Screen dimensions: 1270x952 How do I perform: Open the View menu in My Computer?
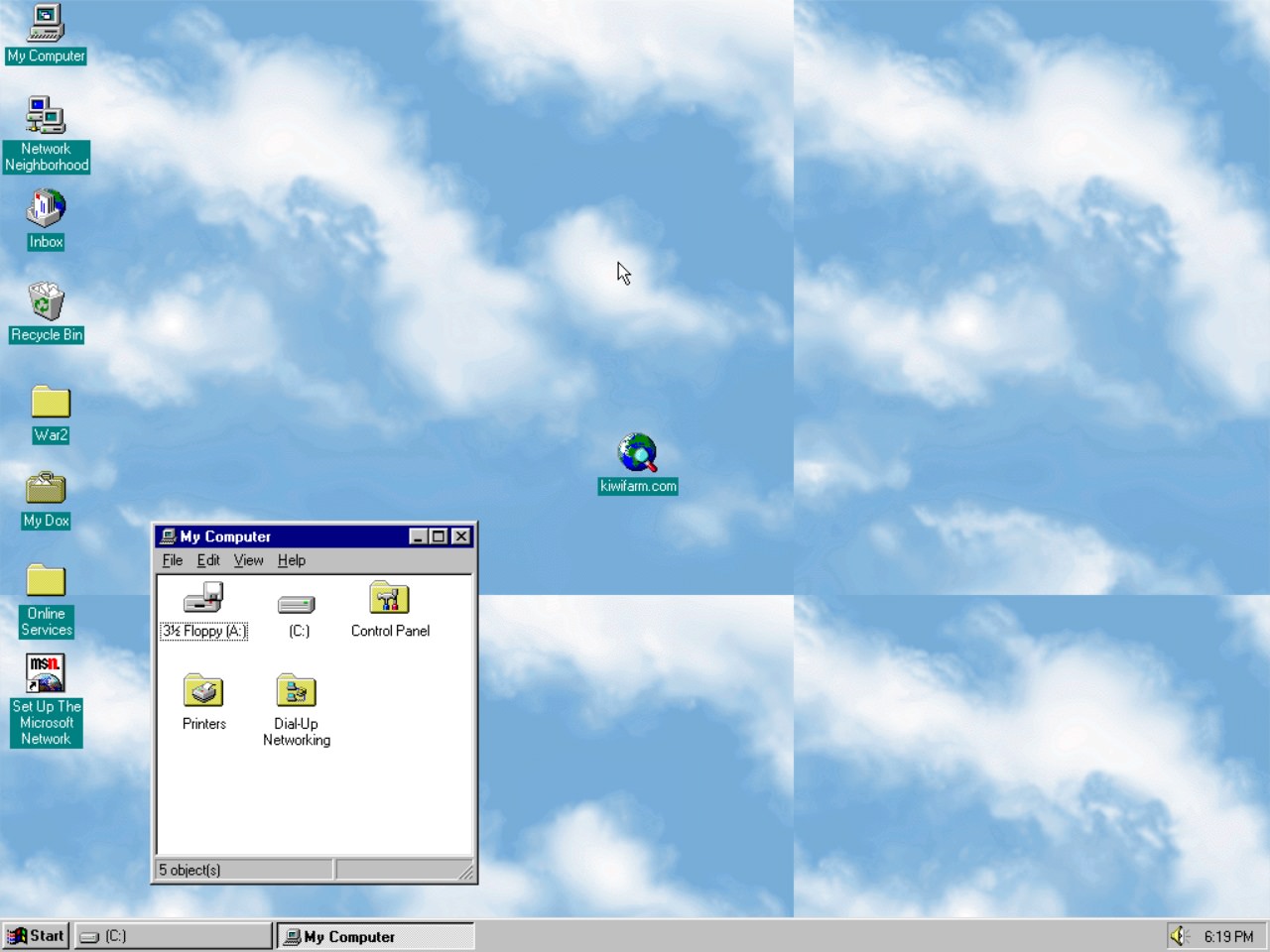(x=249, y=560)
